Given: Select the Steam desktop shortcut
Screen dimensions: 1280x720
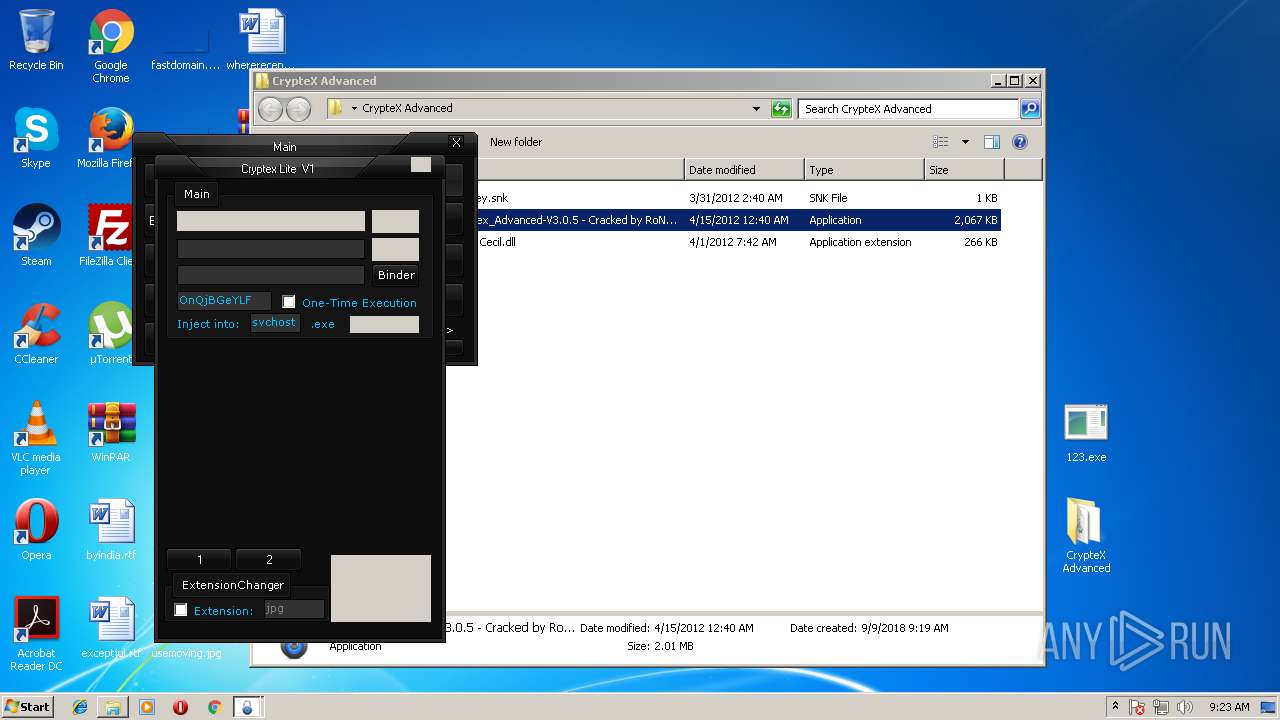Looking at the screenshot, I should click(36, 236).
